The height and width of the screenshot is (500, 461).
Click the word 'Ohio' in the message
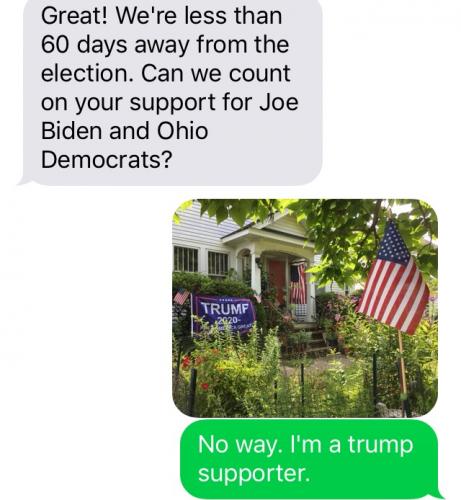click(182, 130)
